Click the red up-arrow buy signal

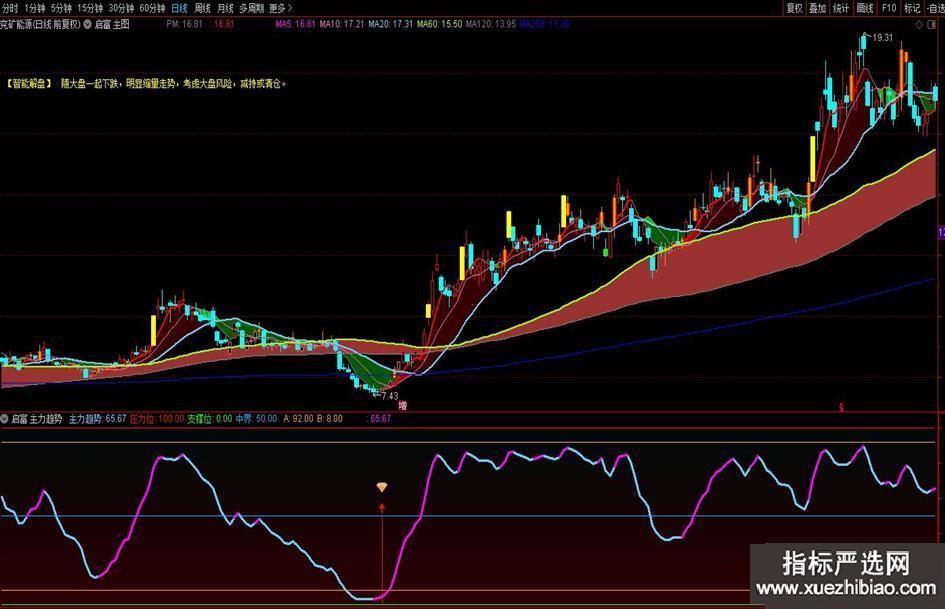click(381, 508)
